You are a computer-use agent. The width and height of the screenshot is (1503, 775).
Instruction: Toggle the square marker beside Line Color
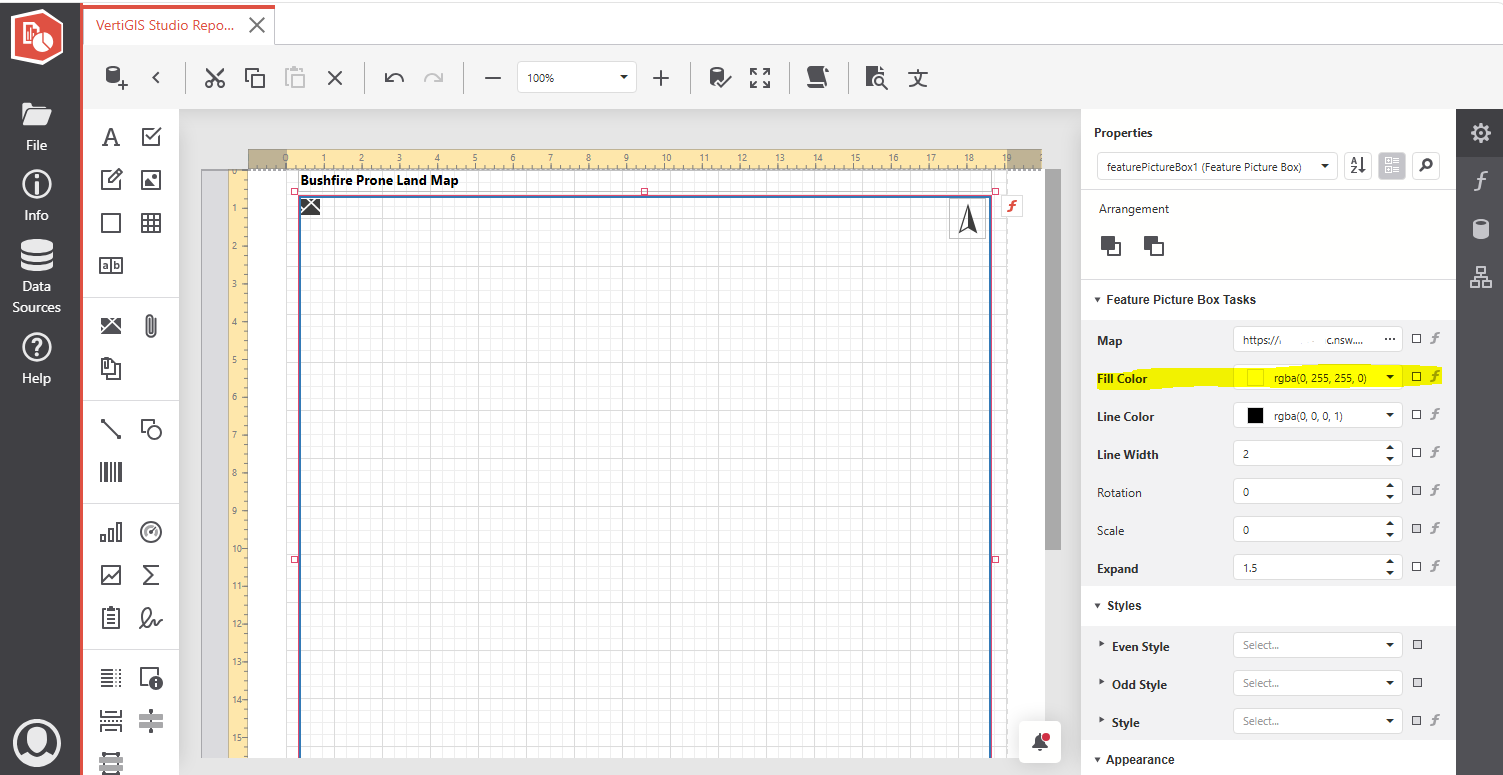(1416, 415)
